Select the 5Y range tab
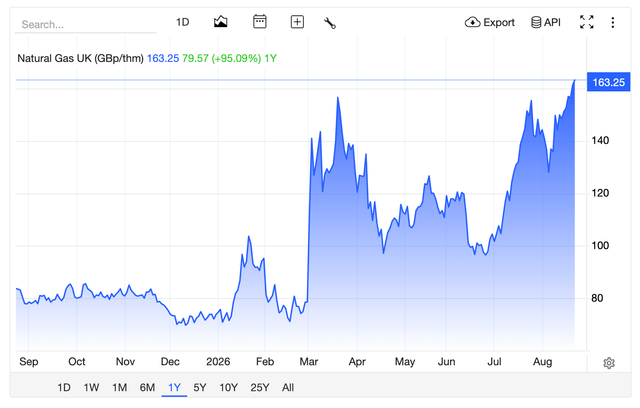The height and width of the screenshot is (408, 640). [x=200, y=387]
